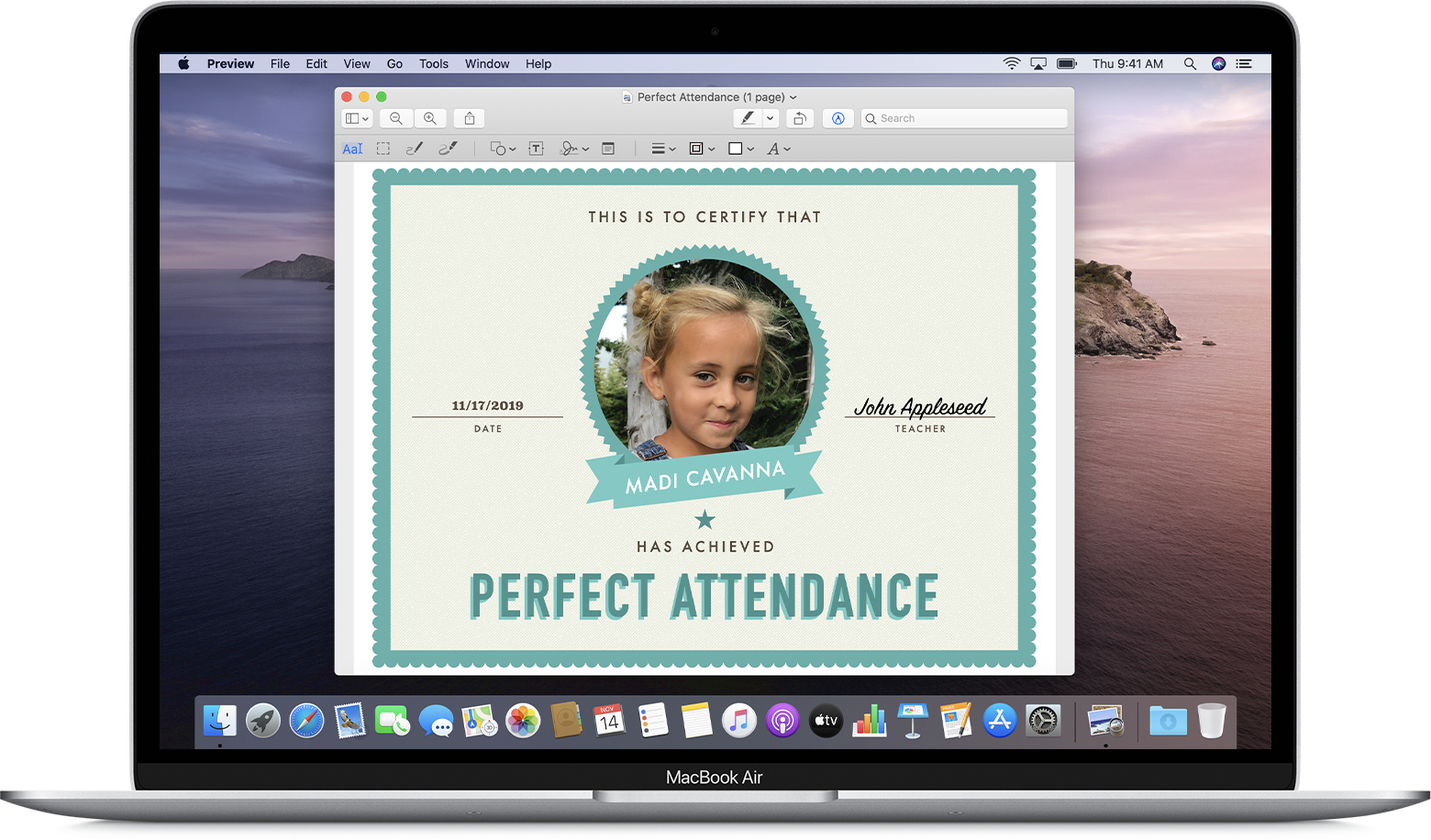Open Notes from the Dock
Viewport: 1431px width, 840px height.
(x=696, y=721)
